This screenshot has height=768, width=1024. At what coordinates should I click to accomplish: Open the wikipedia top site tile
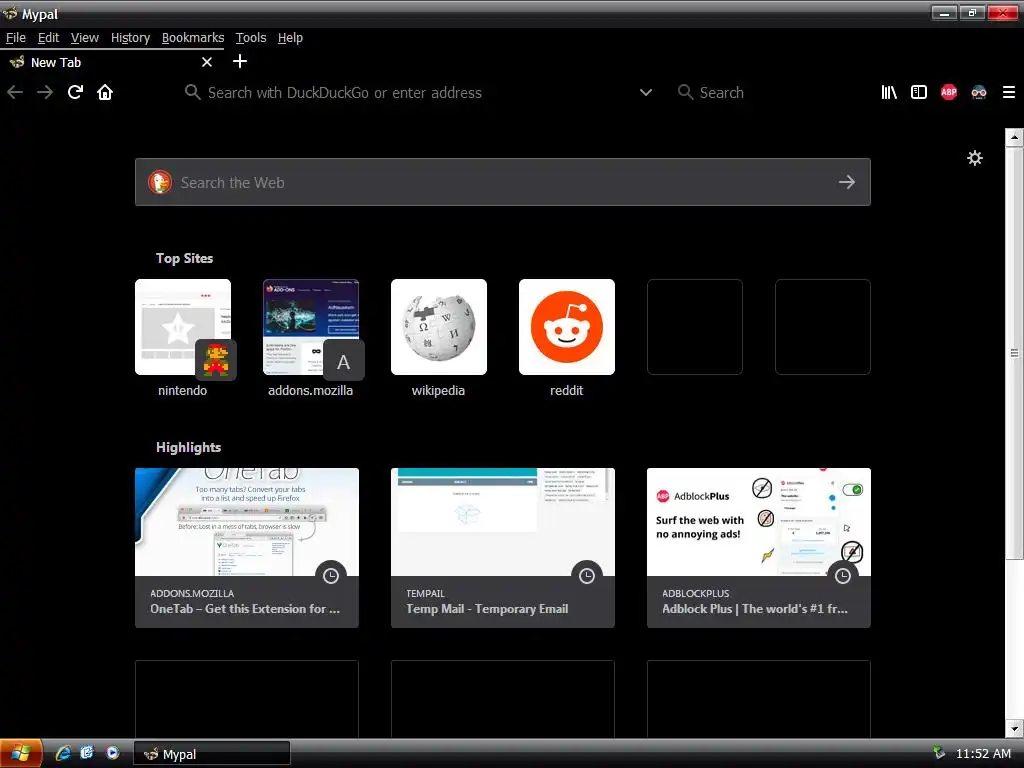439,327
